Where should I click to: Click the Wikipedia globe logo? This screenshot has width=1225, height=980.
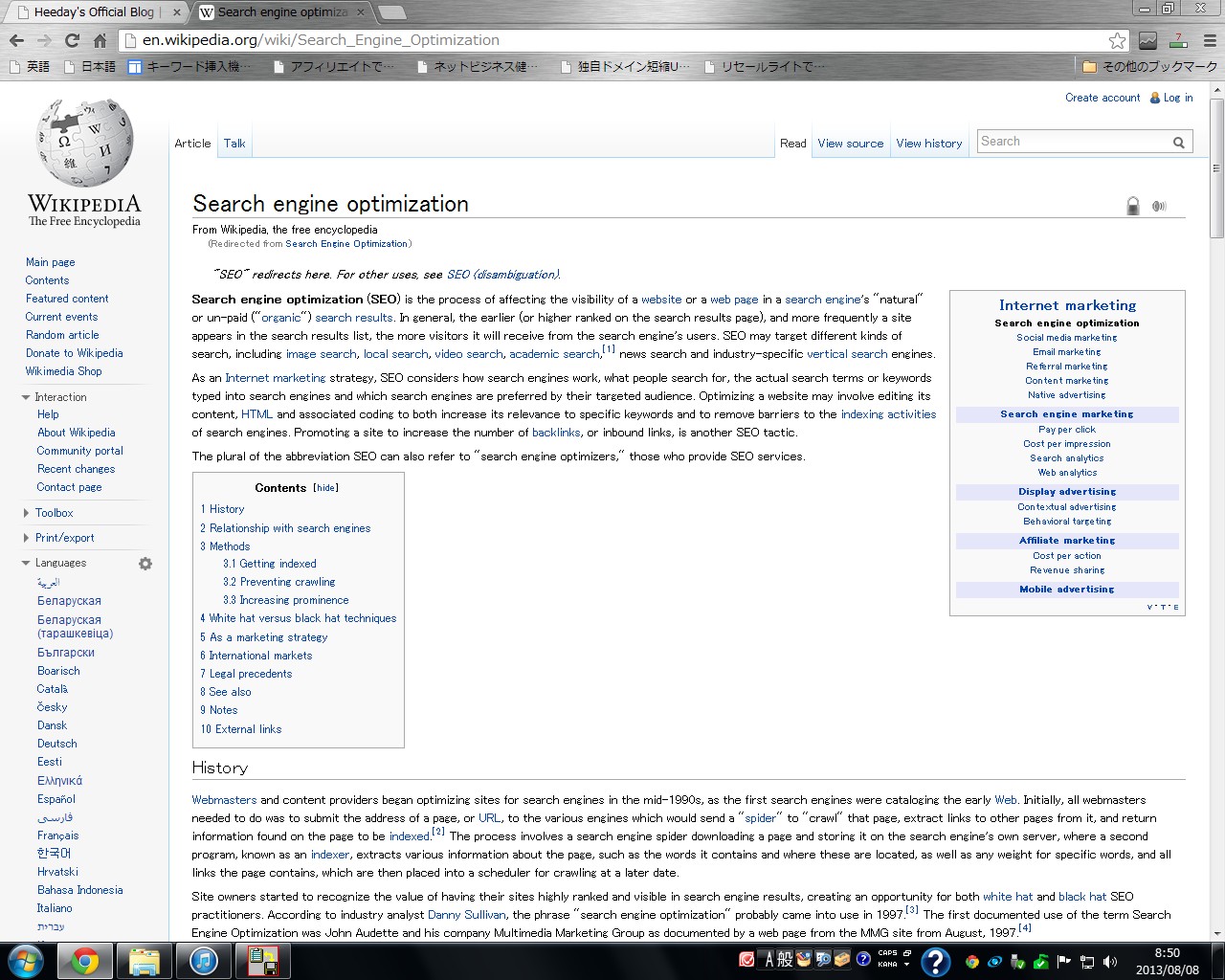click(x=84, y=142)
